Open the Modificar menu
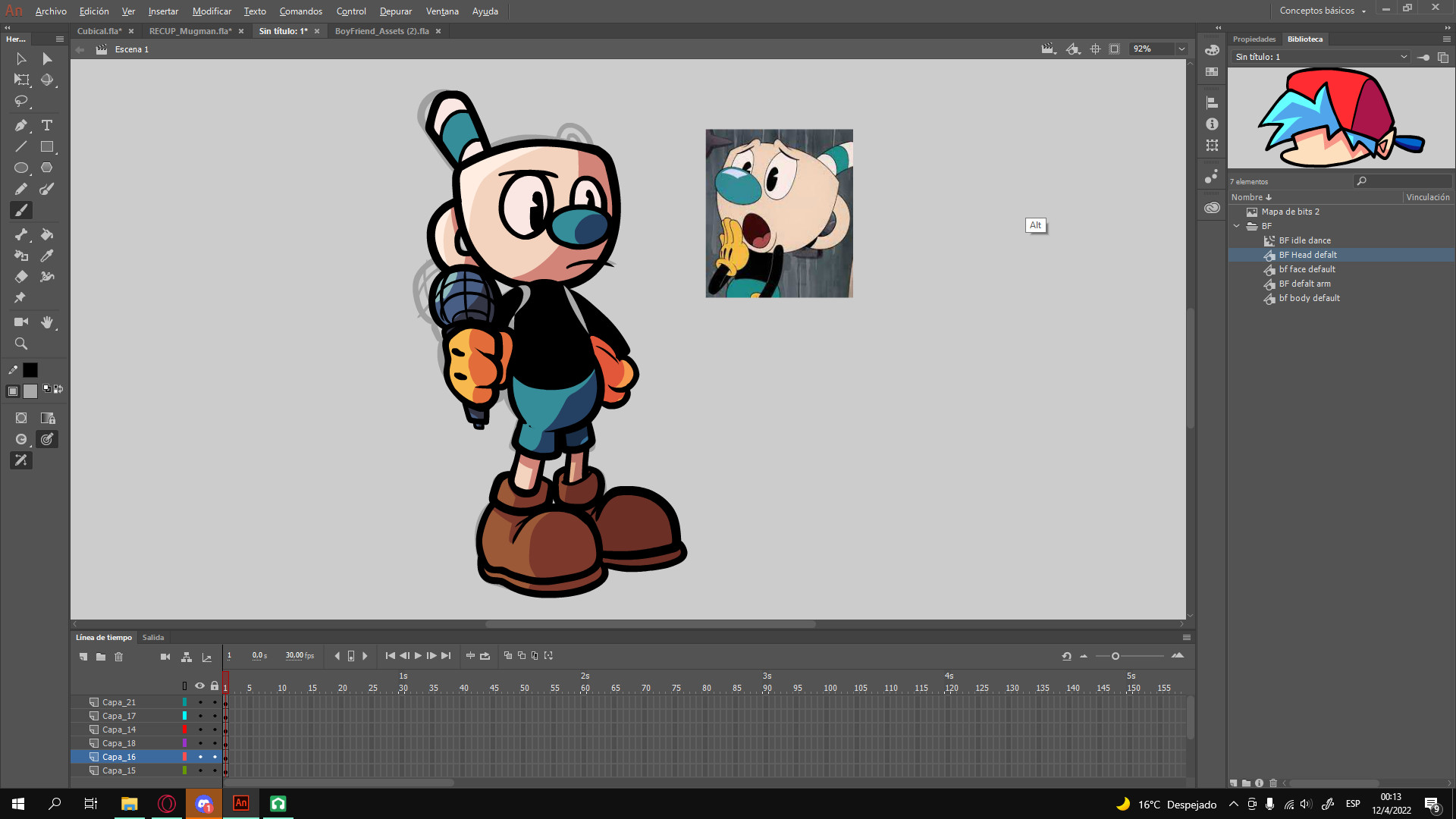 point(212,11)
